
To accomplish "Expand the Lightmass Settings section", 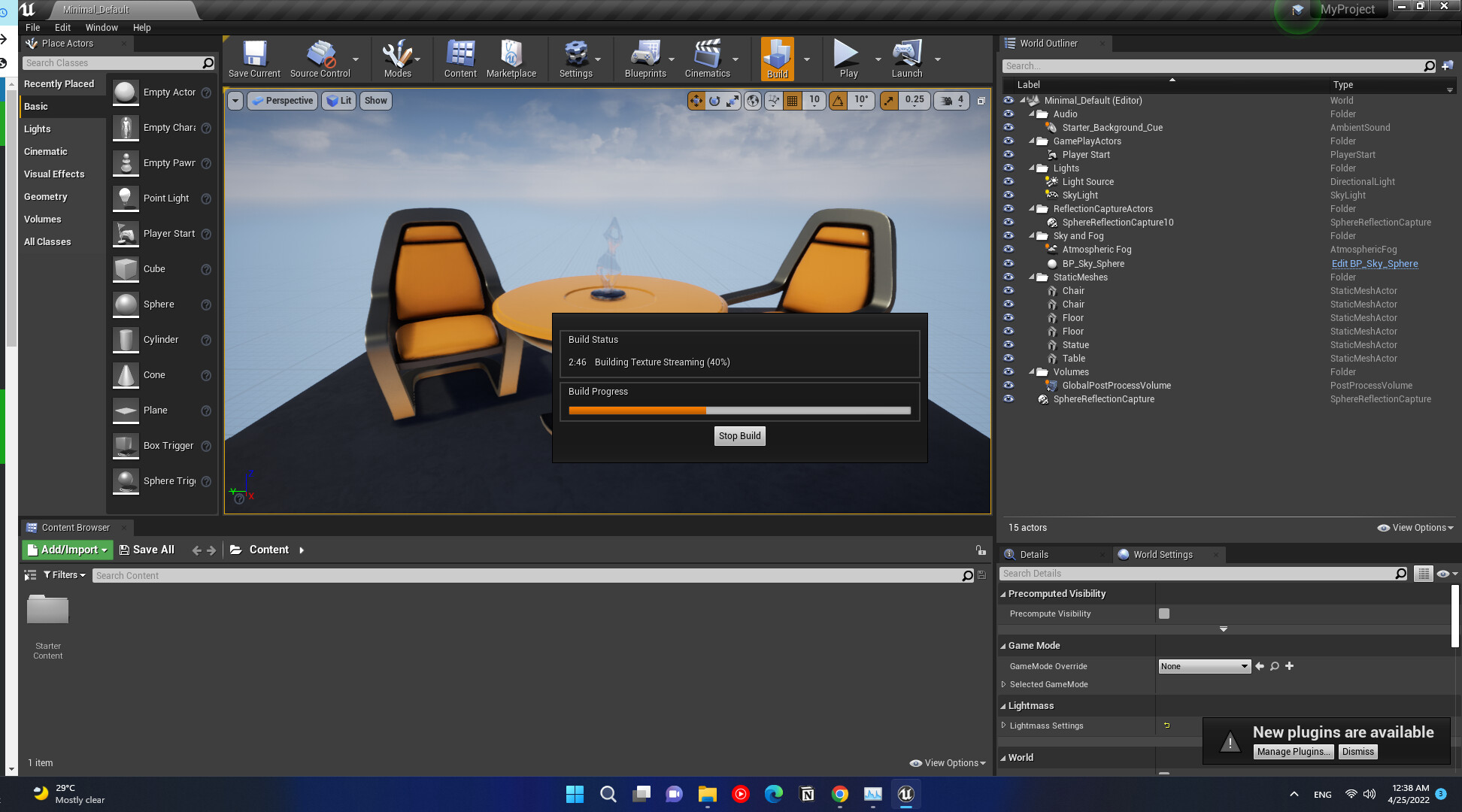I will pos(1003,726).
